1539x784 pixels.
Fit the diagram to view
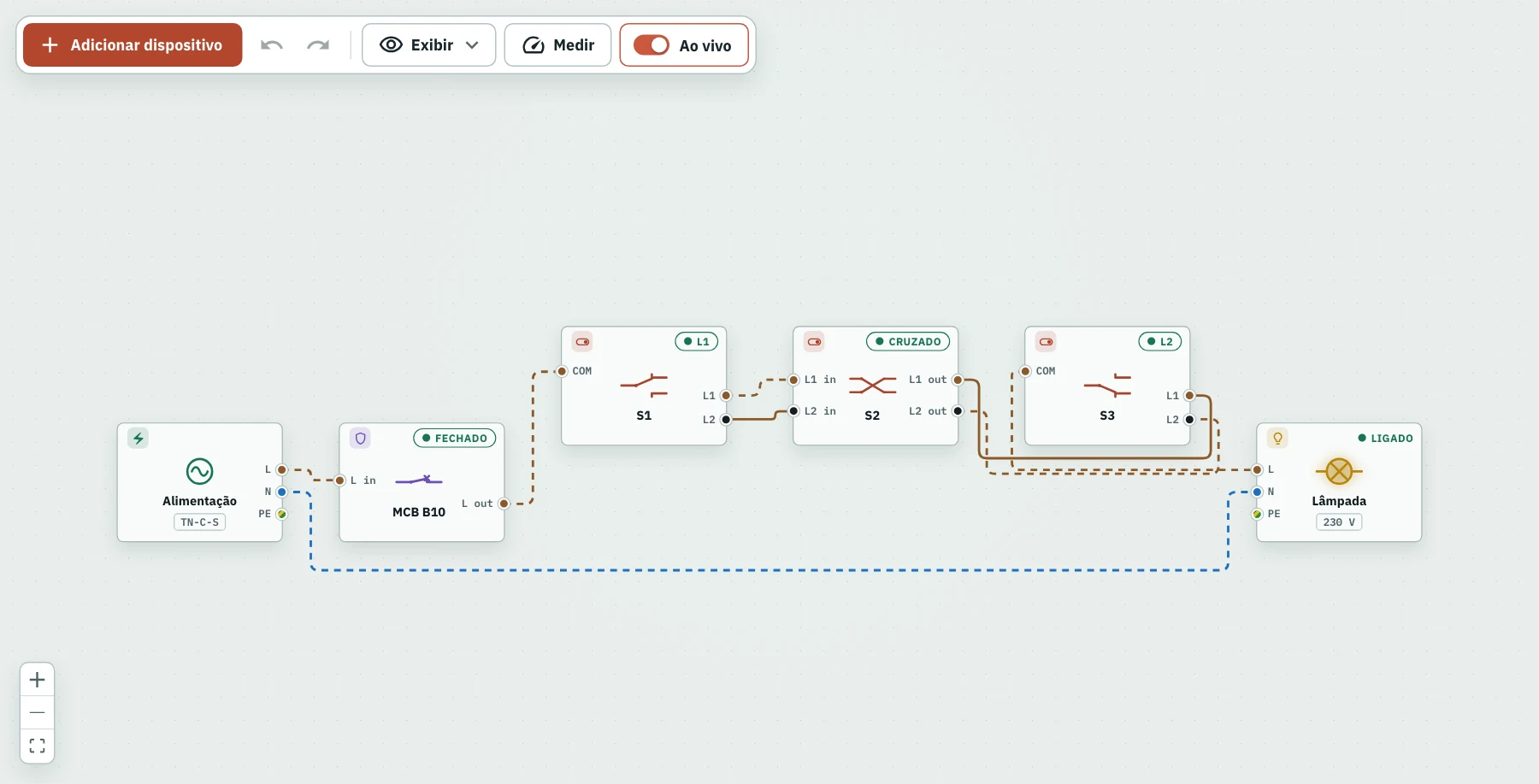tap(37, 746)
